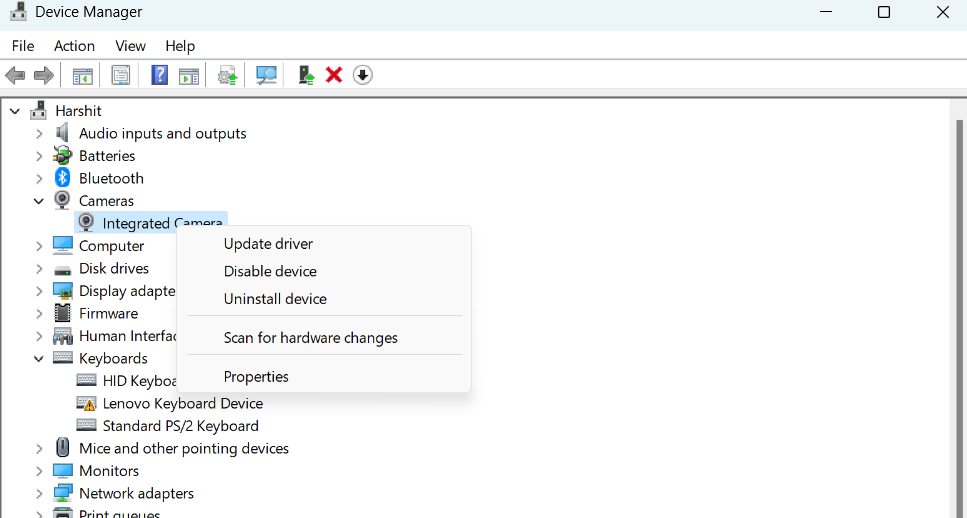The height and width of the screenshot is (518, 967).
Task: Select Mice and other pointing devices
Action: coord(183,449)
